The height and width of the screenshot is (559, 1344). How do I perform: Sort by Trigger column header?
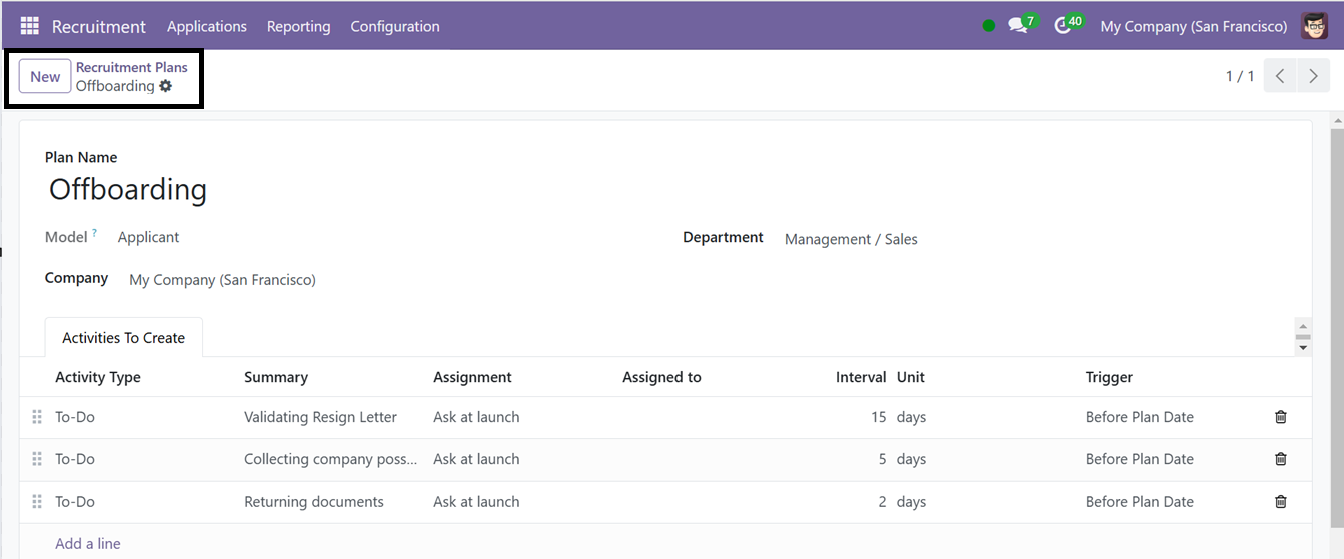(x=1109, y=377)
